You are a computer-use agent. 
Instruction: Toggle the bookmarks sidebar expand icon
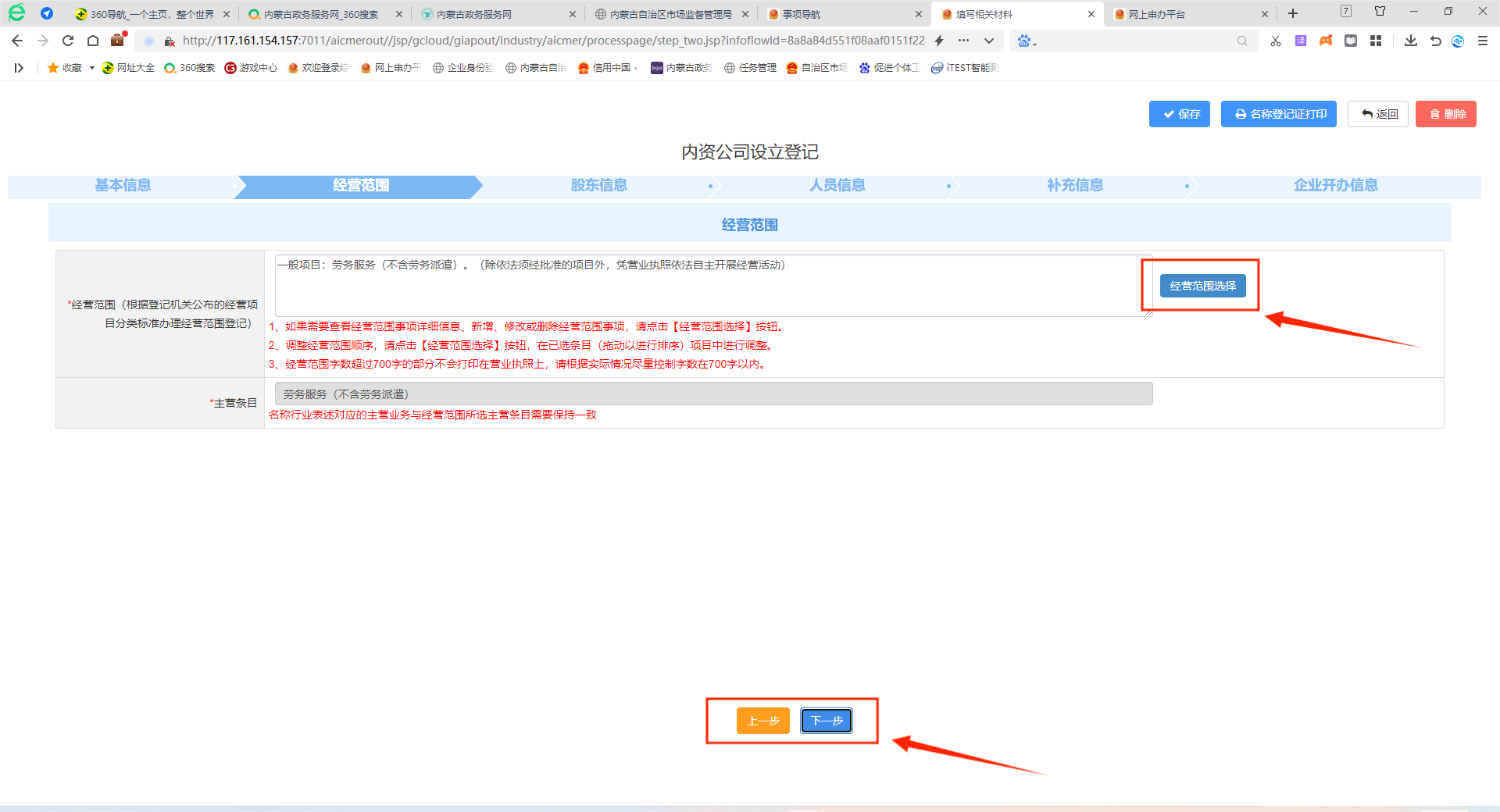click(19, 68)
